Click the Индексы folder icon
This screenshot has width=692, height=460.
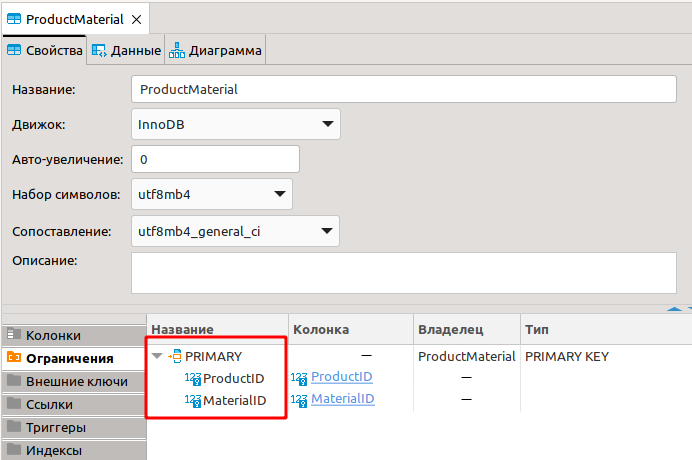coord(13,450)
